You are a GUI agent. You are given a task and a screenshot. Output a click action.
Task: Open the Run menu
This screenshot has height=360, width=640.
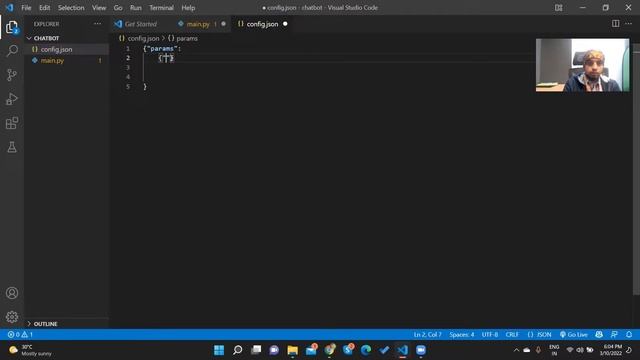136,8
